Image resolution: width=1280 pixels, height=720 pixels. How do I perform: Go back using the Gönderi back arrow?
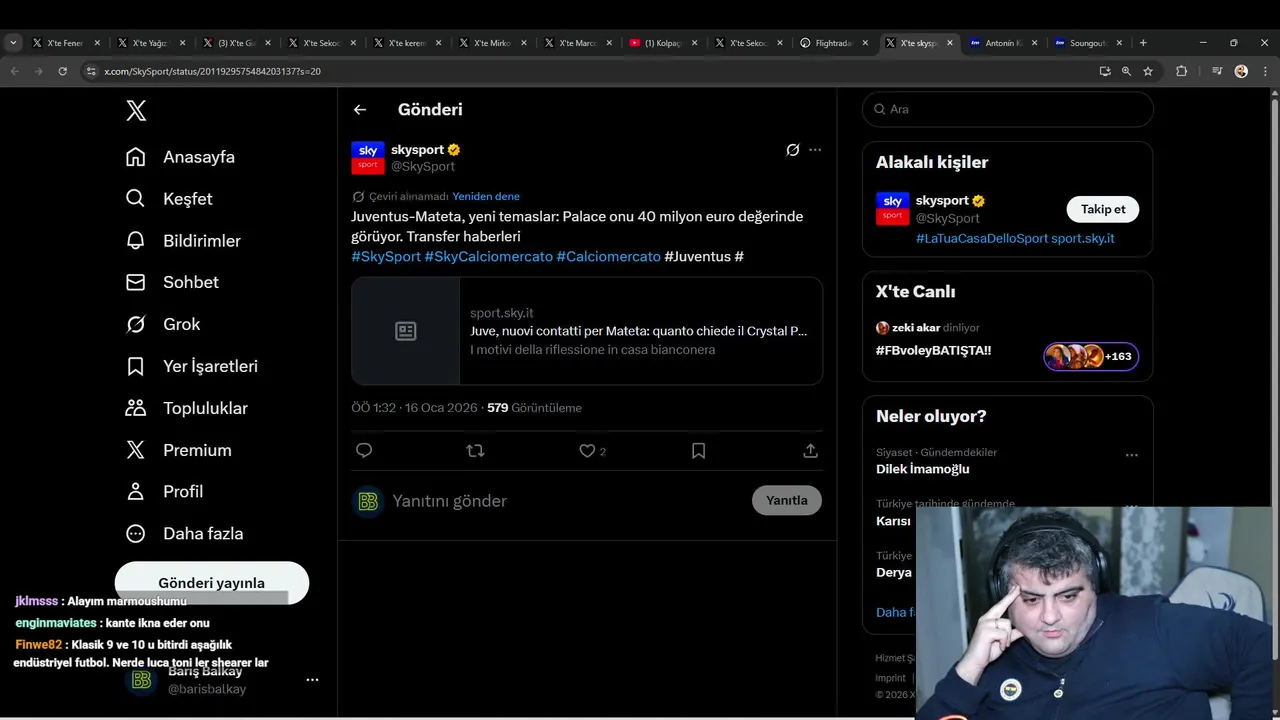tap(360, 110)
